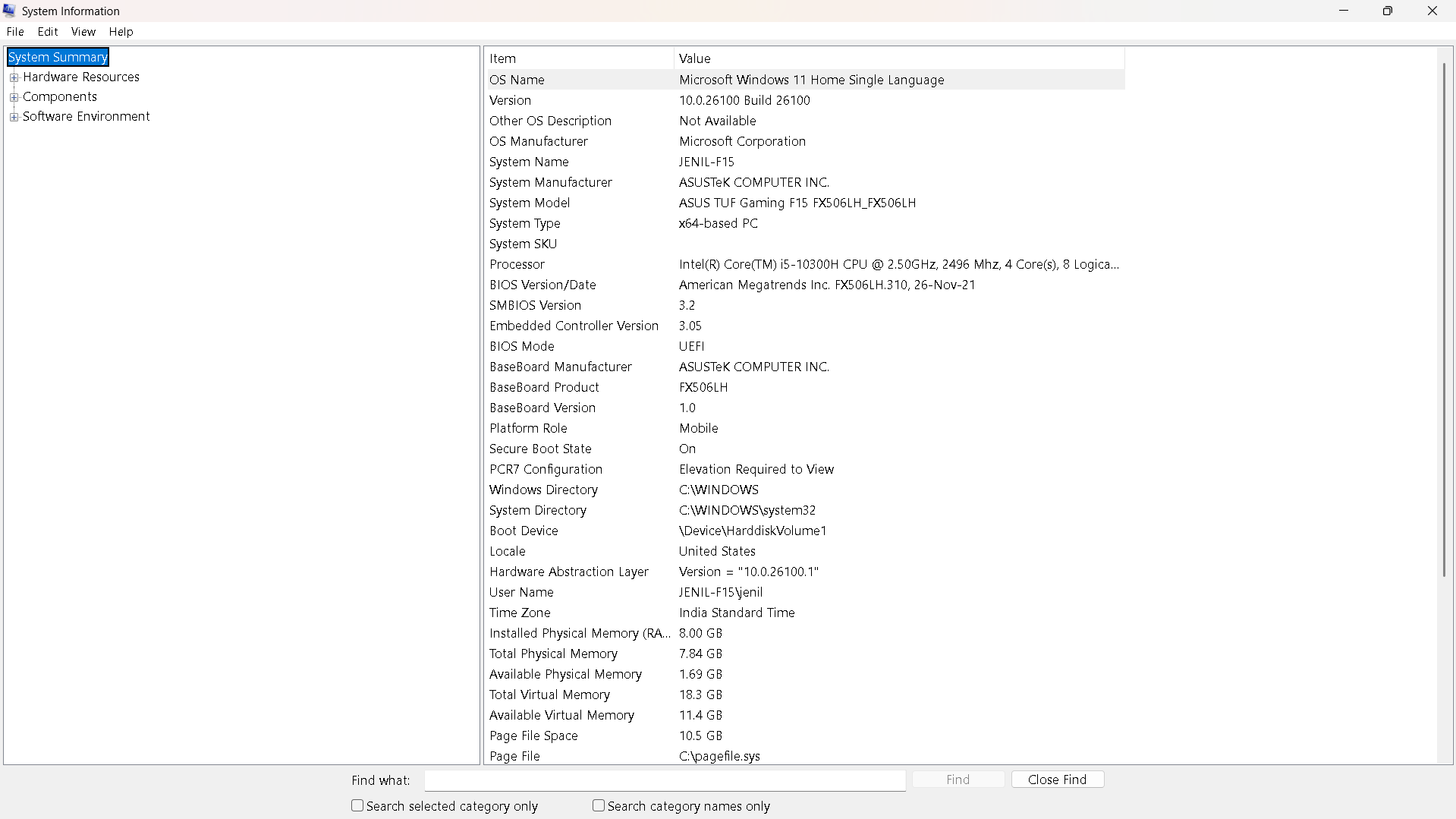Click the System Information app icon
Screen dimensions: 1456x819
(9, 11)
